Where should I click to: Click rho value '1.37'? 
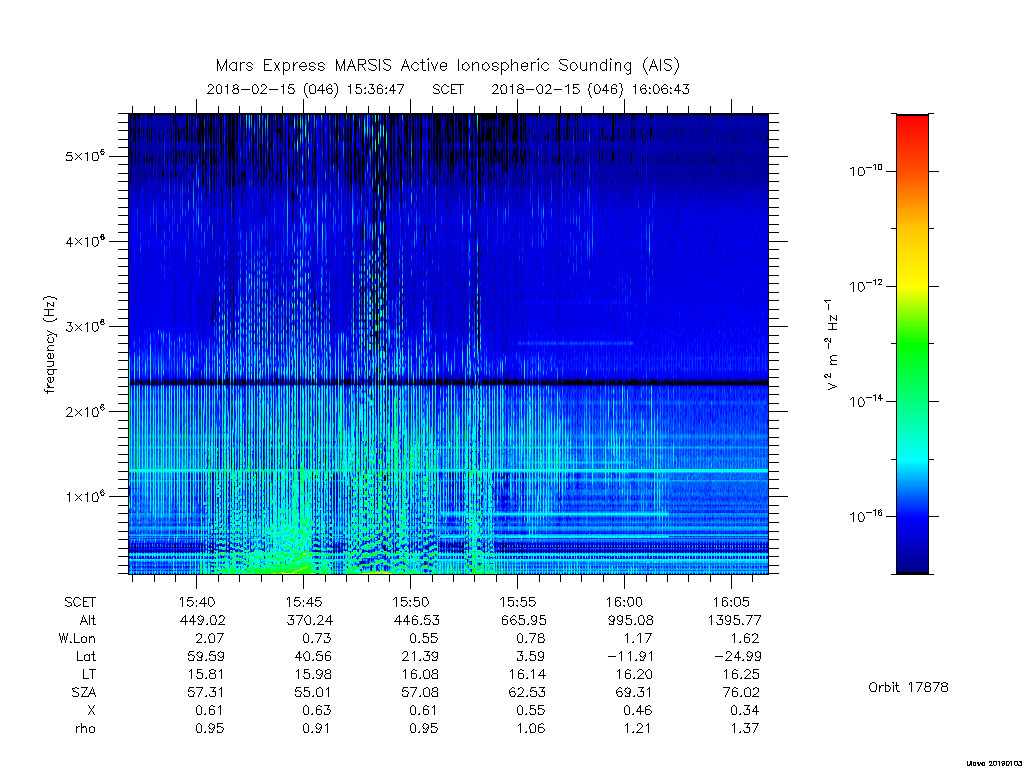coord(744,728)
